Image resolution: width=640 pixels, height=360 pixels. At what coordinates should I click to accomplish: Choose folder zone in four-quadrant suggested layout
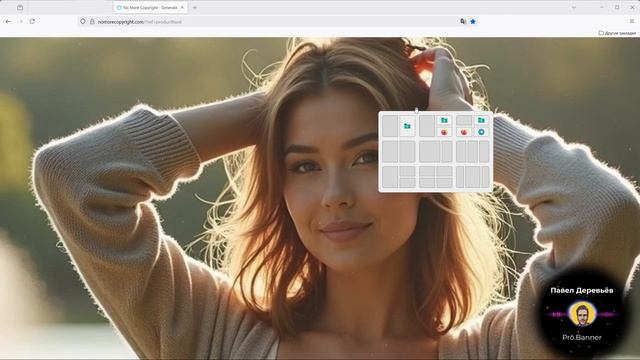(481, 120)
